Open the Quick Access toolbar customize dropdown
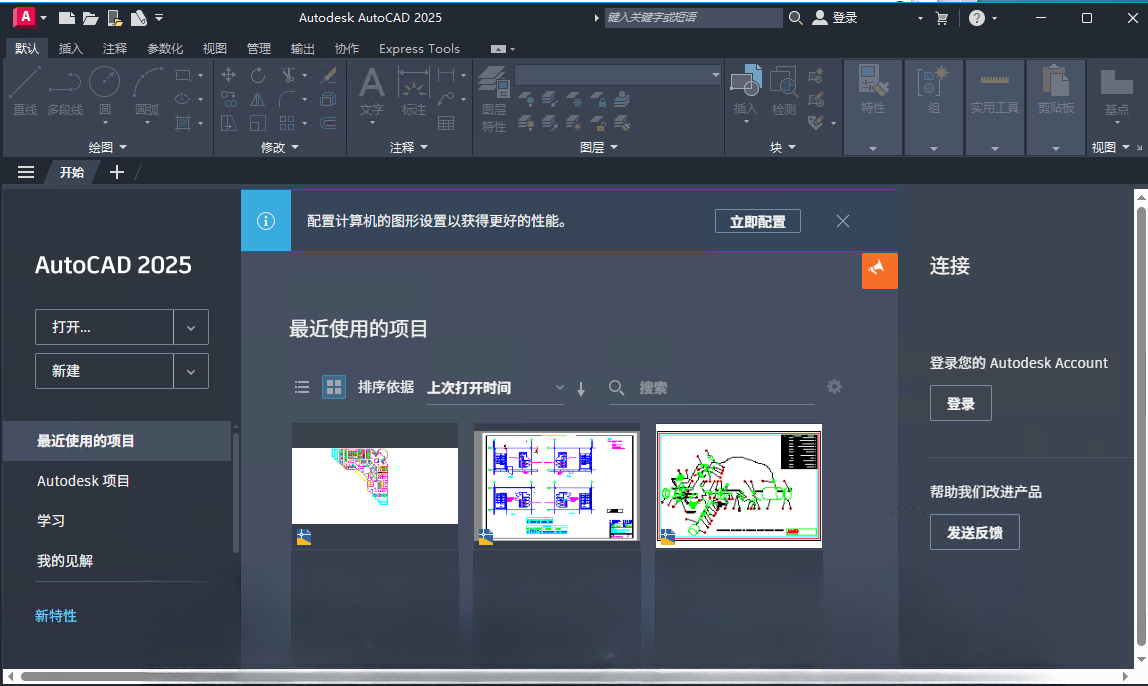The image size is (1148, 686). [x=159, y=18]
